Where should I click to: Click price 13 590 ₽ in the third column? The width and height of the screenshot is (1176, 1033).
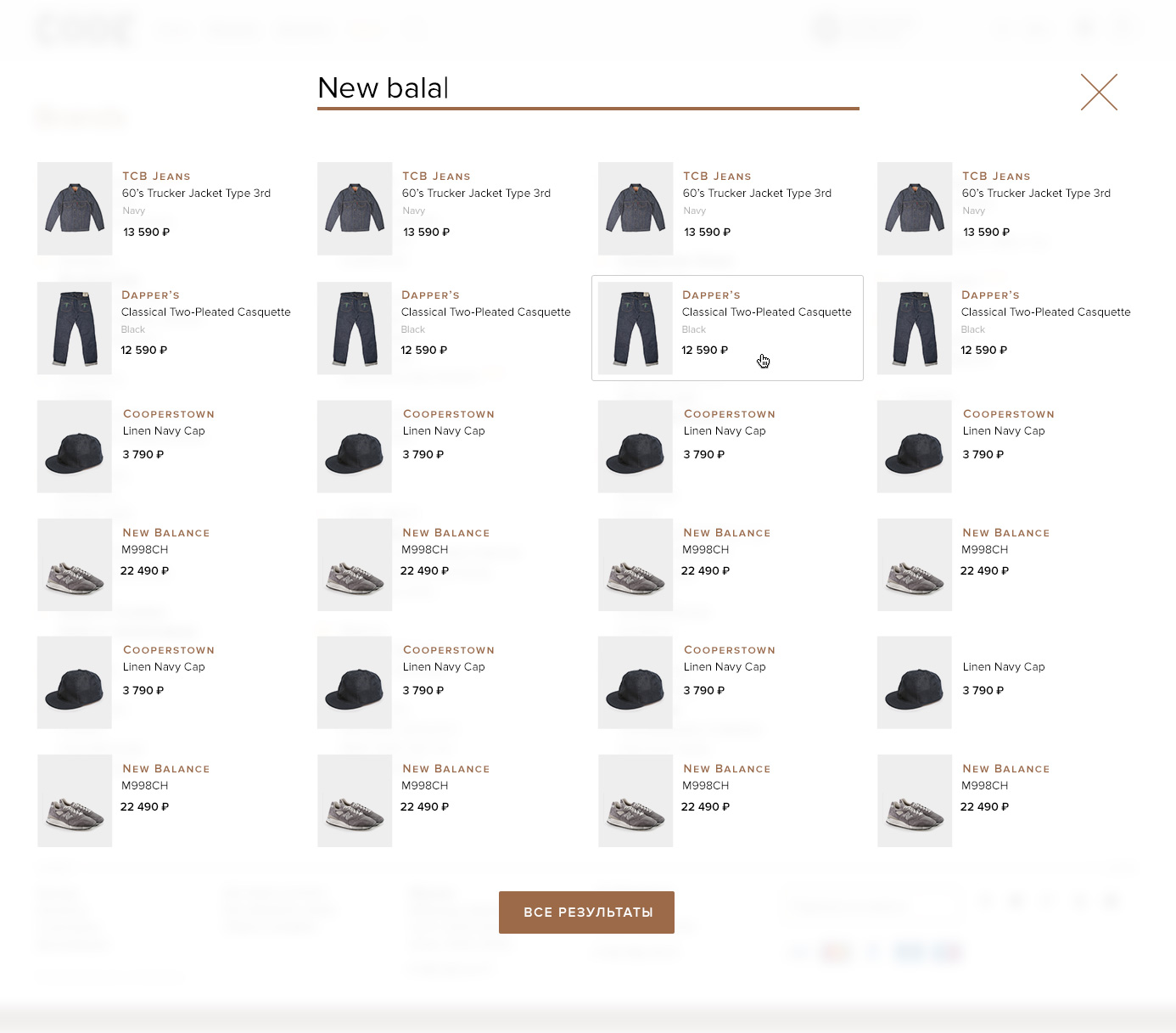pos(707,233)
